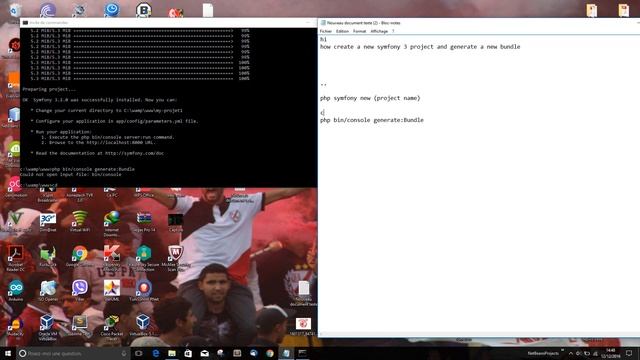Click the 'how create a new symfony 3 project' line
The height and width of the screenshot is (360, 640).
point(420,47)
